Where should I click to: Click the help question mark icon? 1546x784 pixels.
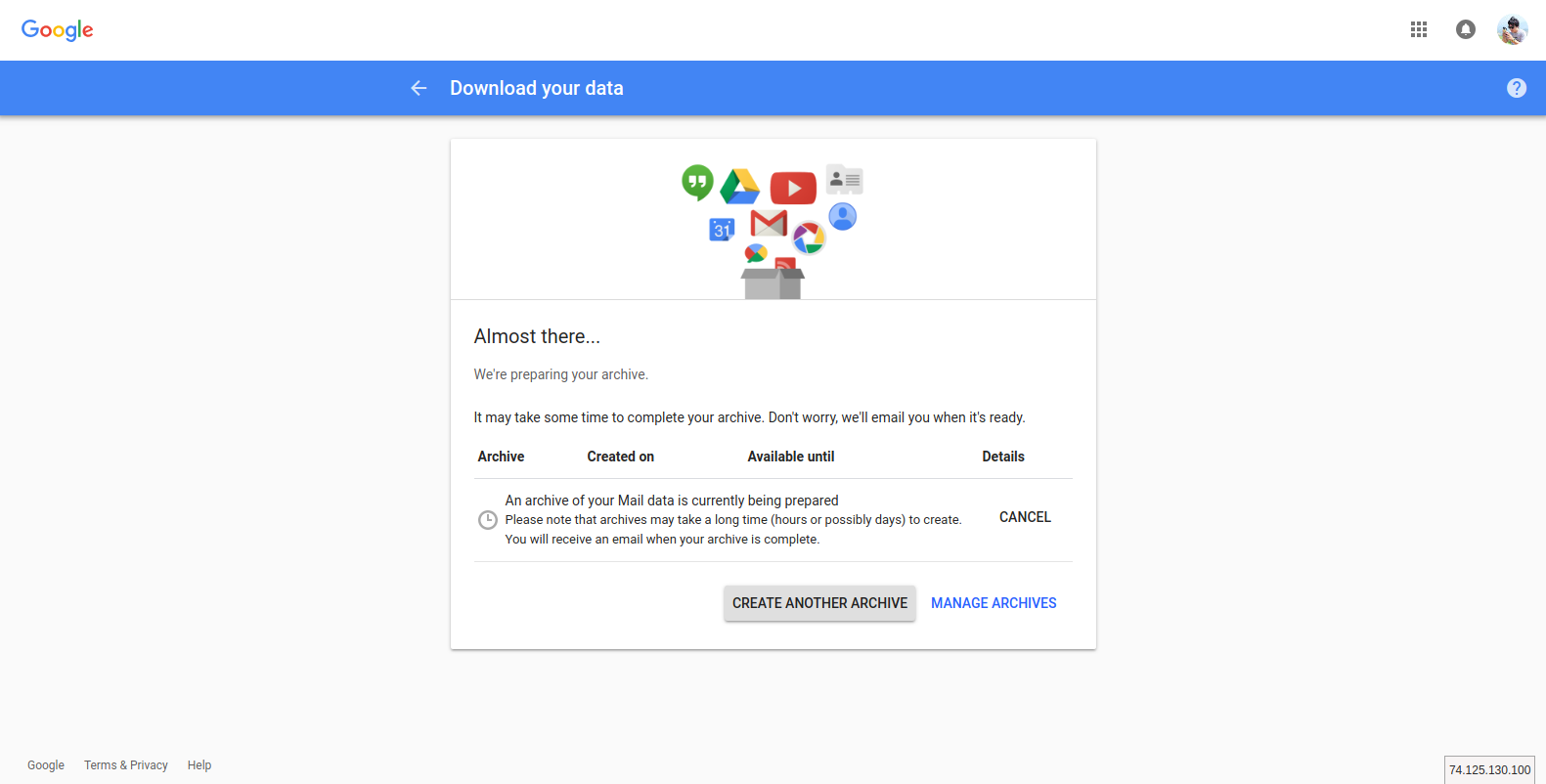[1516, 88]
